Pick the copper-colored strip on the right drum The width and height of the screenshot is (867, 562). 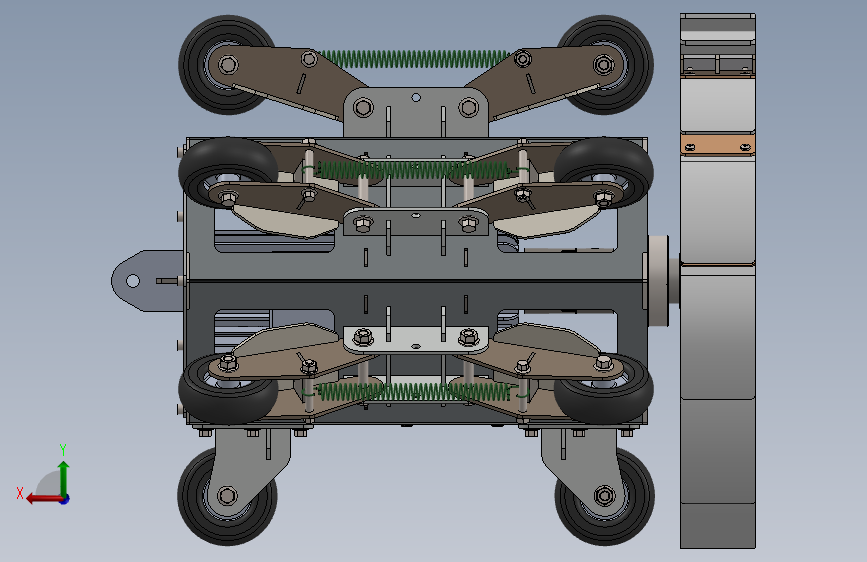(717, 145)
